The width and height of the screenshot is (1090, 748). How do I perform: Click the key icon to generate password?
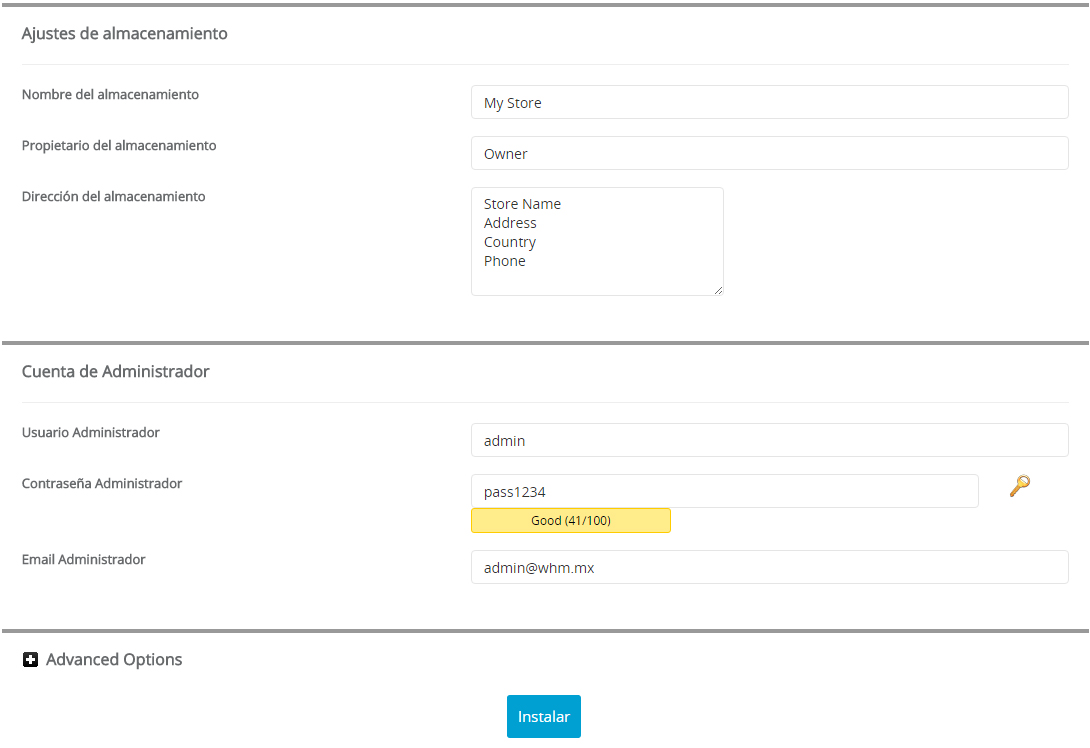[1019, 487]
